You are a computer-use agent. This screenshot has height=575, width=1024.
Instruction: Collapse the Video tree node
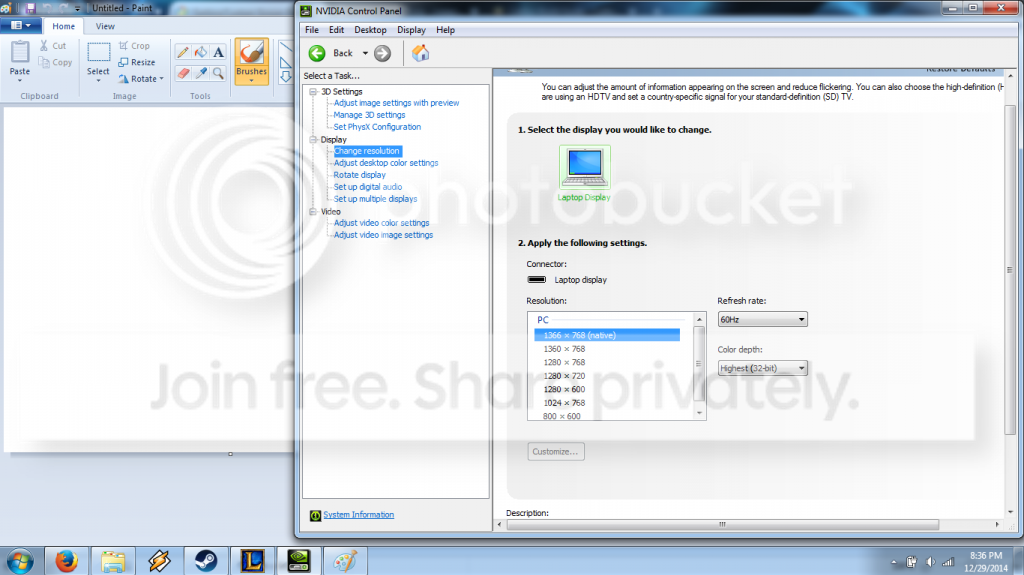click(313, 211)
